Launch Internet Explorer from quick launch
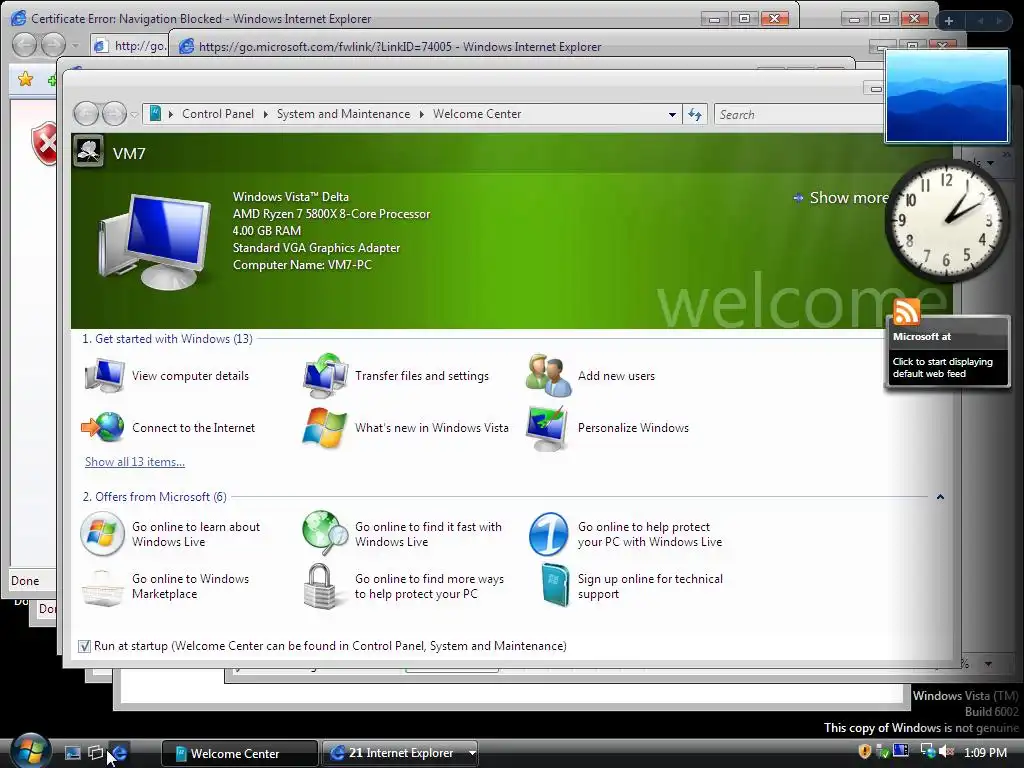 pos(119,753)
